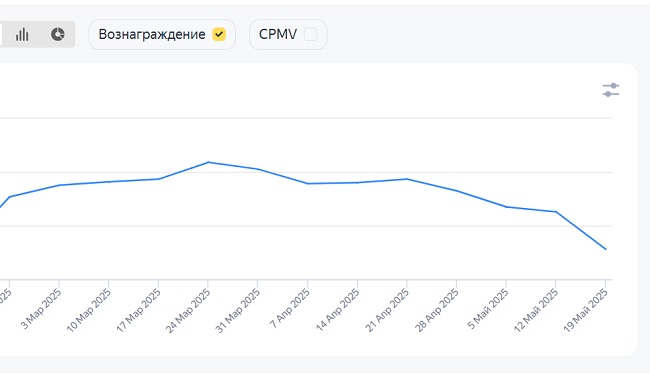Screen dimensions: 650x375
Task: Click the 14 Апр 2025 axis label
Action: pyautogui.click(x=337, y=310)
